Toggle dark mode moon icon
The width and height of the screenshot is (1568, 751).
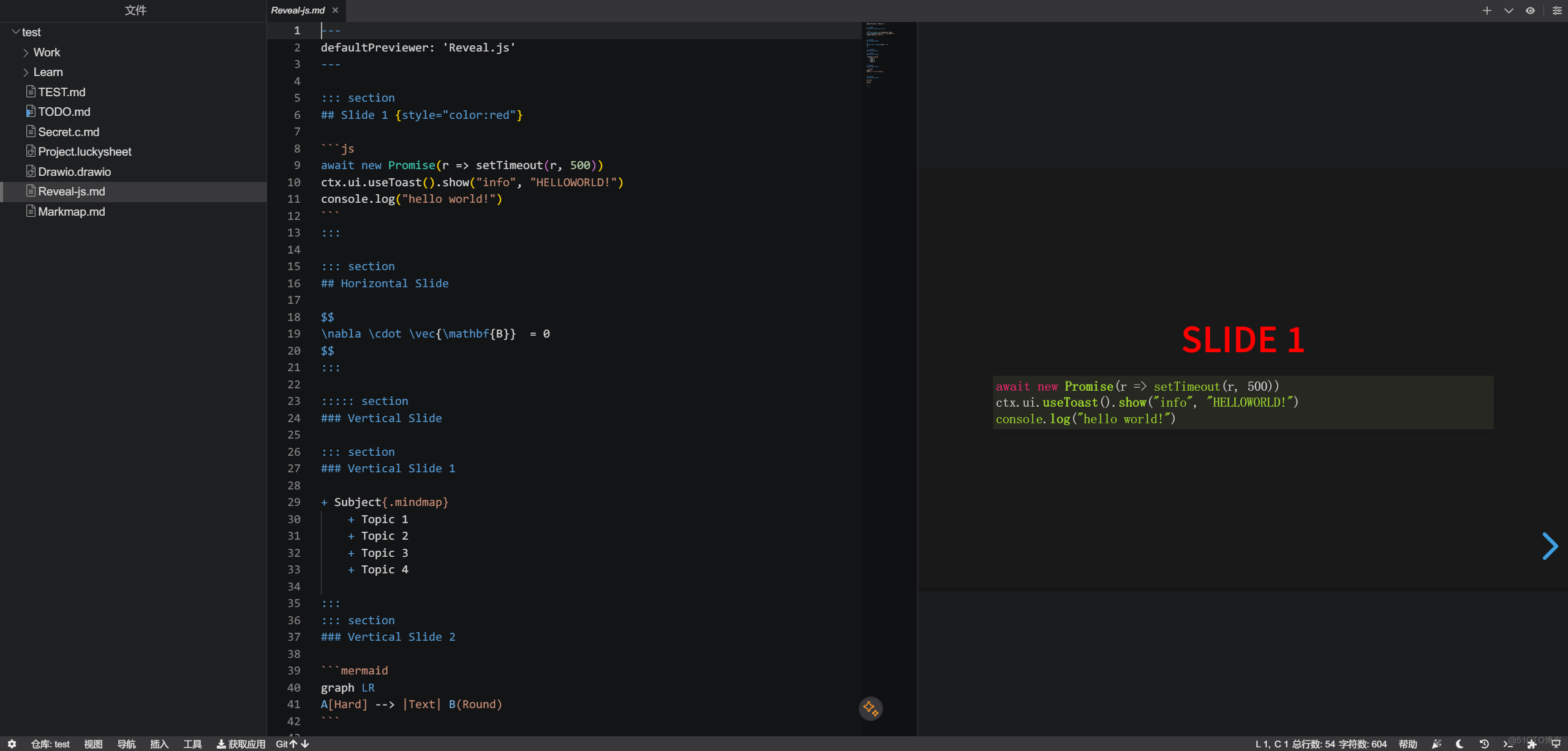click(x=1460, y=744)
